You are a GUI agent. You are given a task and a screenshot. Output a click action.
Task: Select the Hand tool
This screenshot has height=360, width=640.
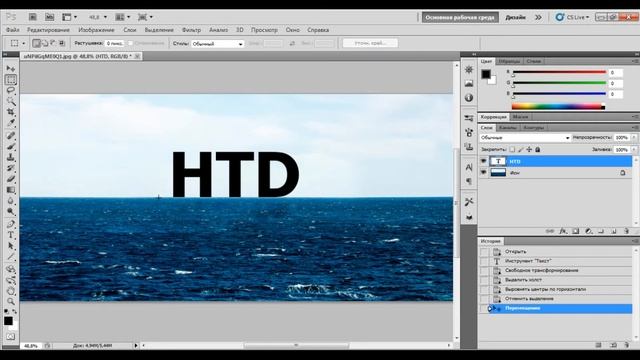11,291
